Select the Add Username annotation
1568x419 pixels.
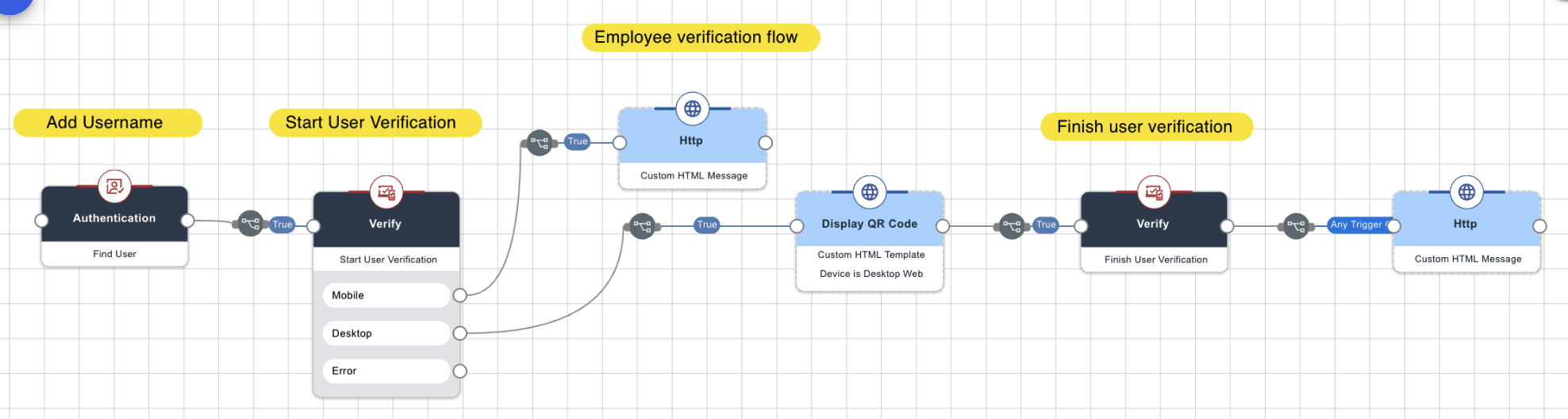[x=108, y=122]
